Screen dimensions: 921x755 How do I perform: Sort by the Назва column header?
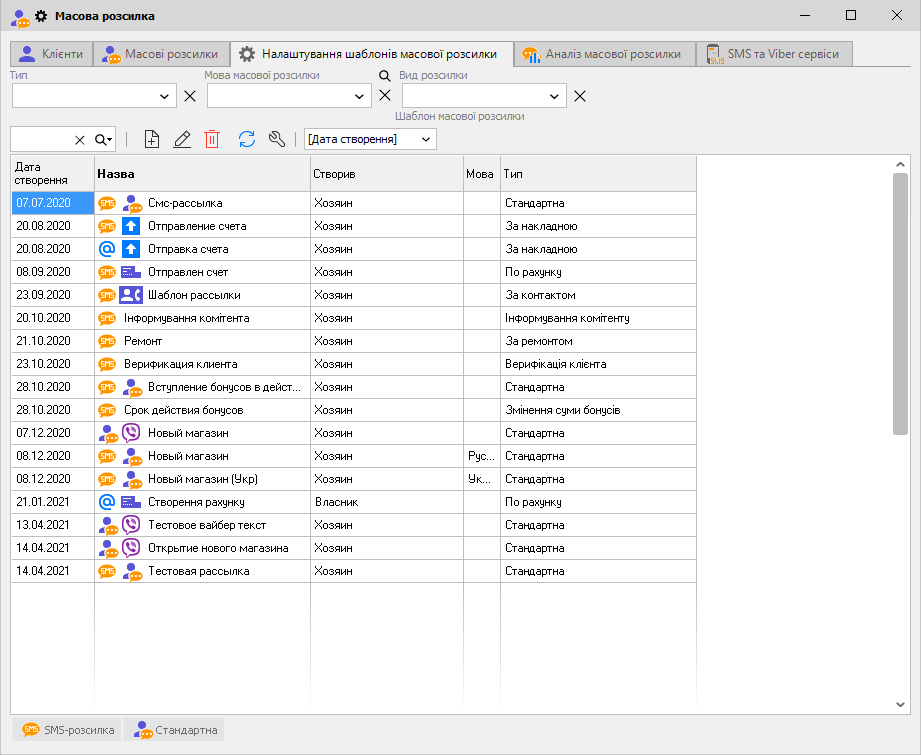[x=202, y=174]
